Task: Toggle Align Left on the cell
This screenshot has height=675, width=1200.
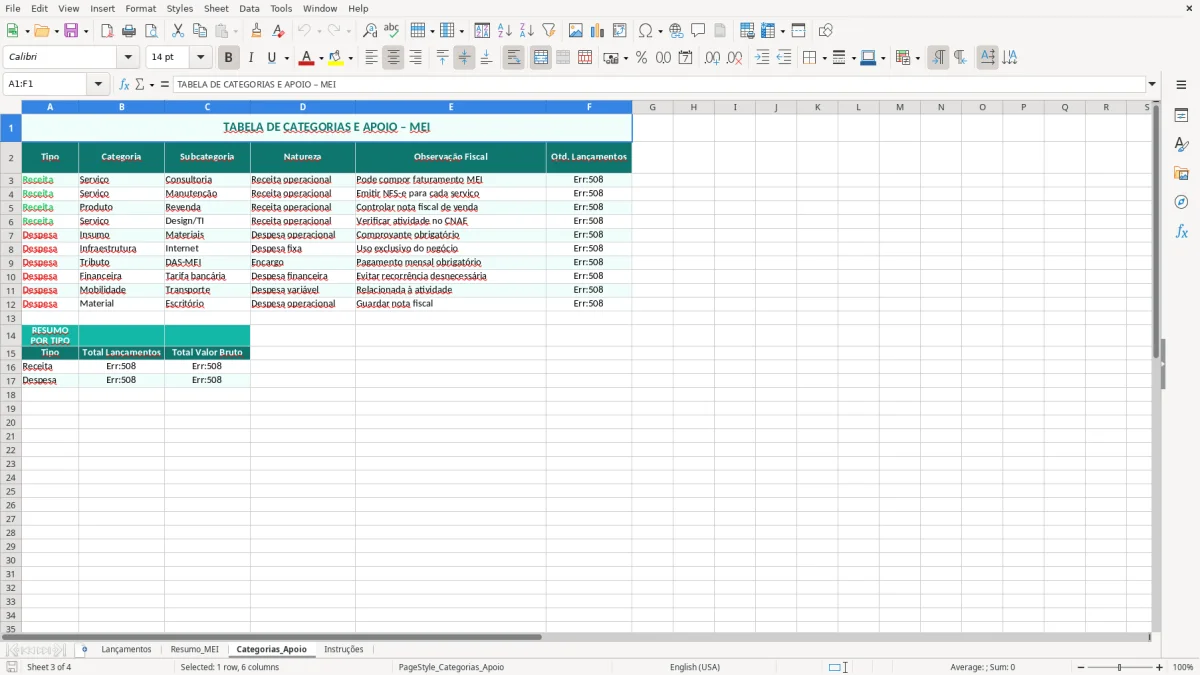Action: pos(371,58)
